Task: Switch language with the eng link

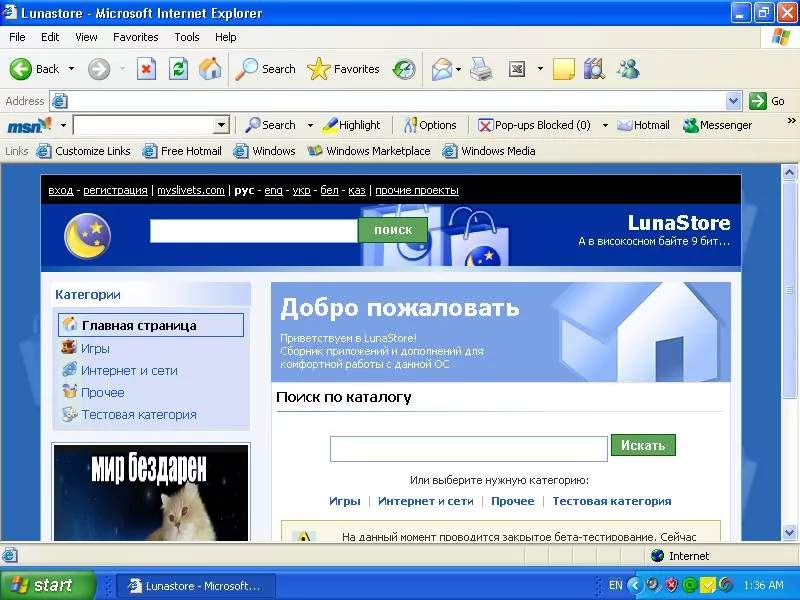Action: 273,190
